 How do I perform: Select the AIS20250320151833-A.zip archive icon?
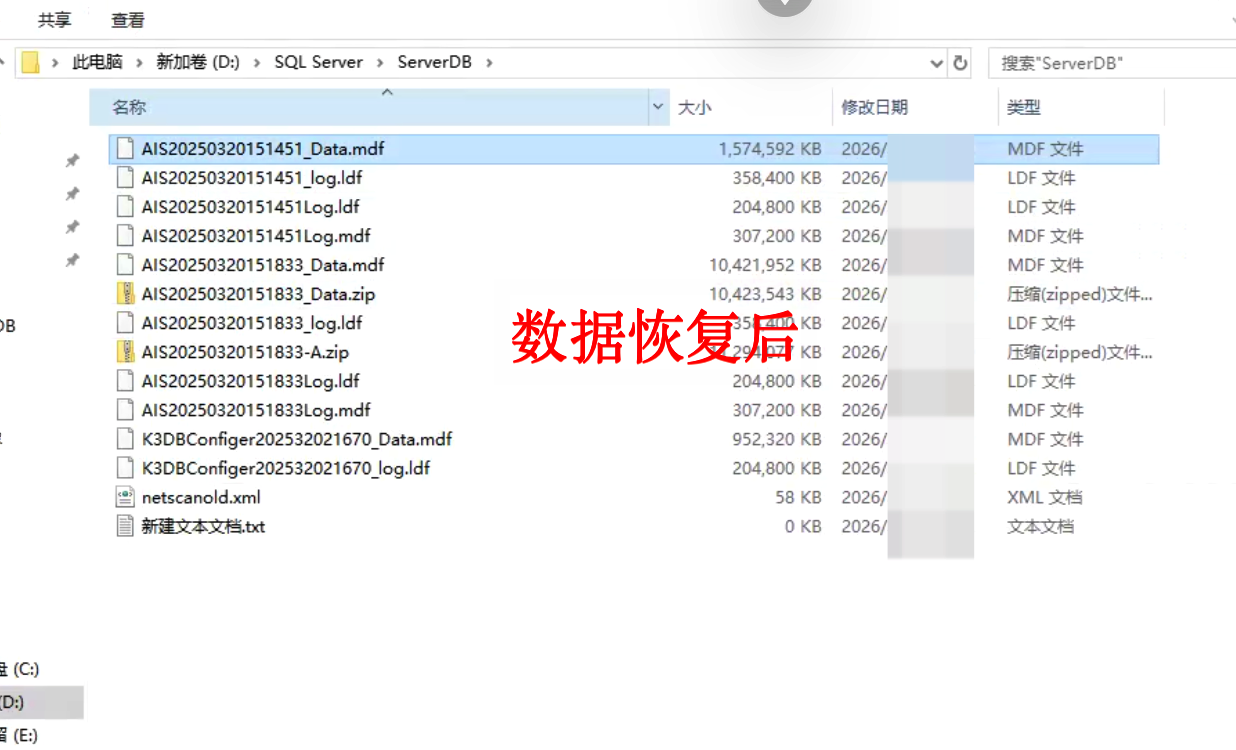[x=125, y=352]
